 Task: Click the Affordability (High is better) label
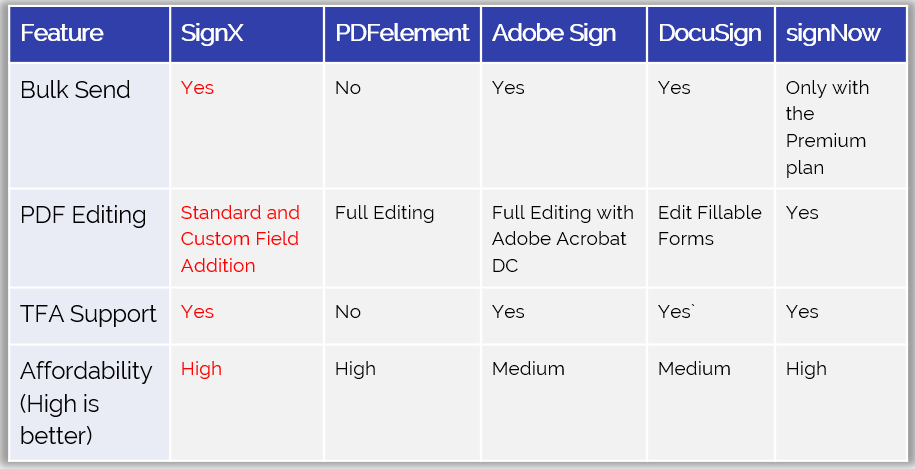click(x=86, y=403)
